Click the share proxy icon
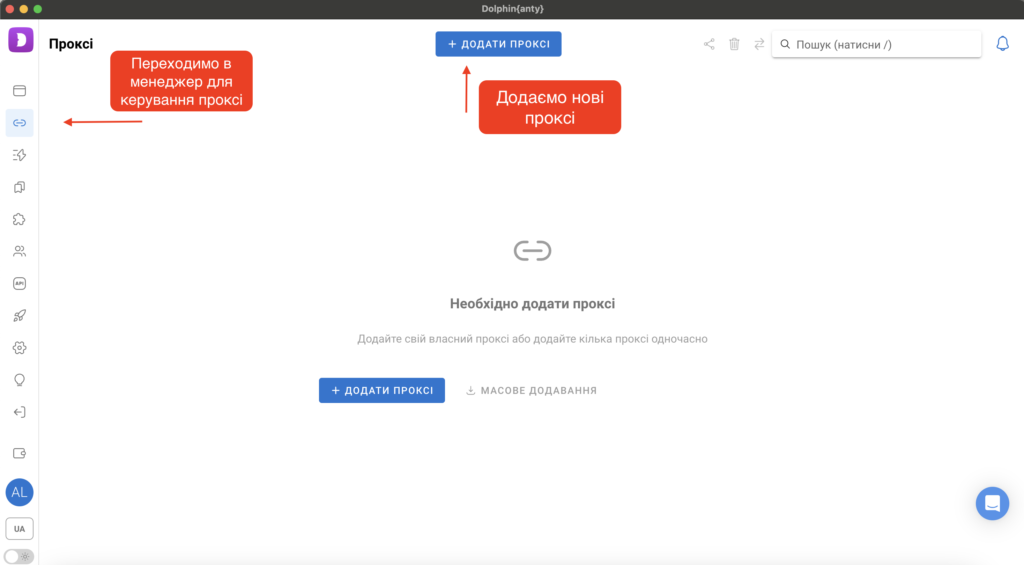 [709, 44]
